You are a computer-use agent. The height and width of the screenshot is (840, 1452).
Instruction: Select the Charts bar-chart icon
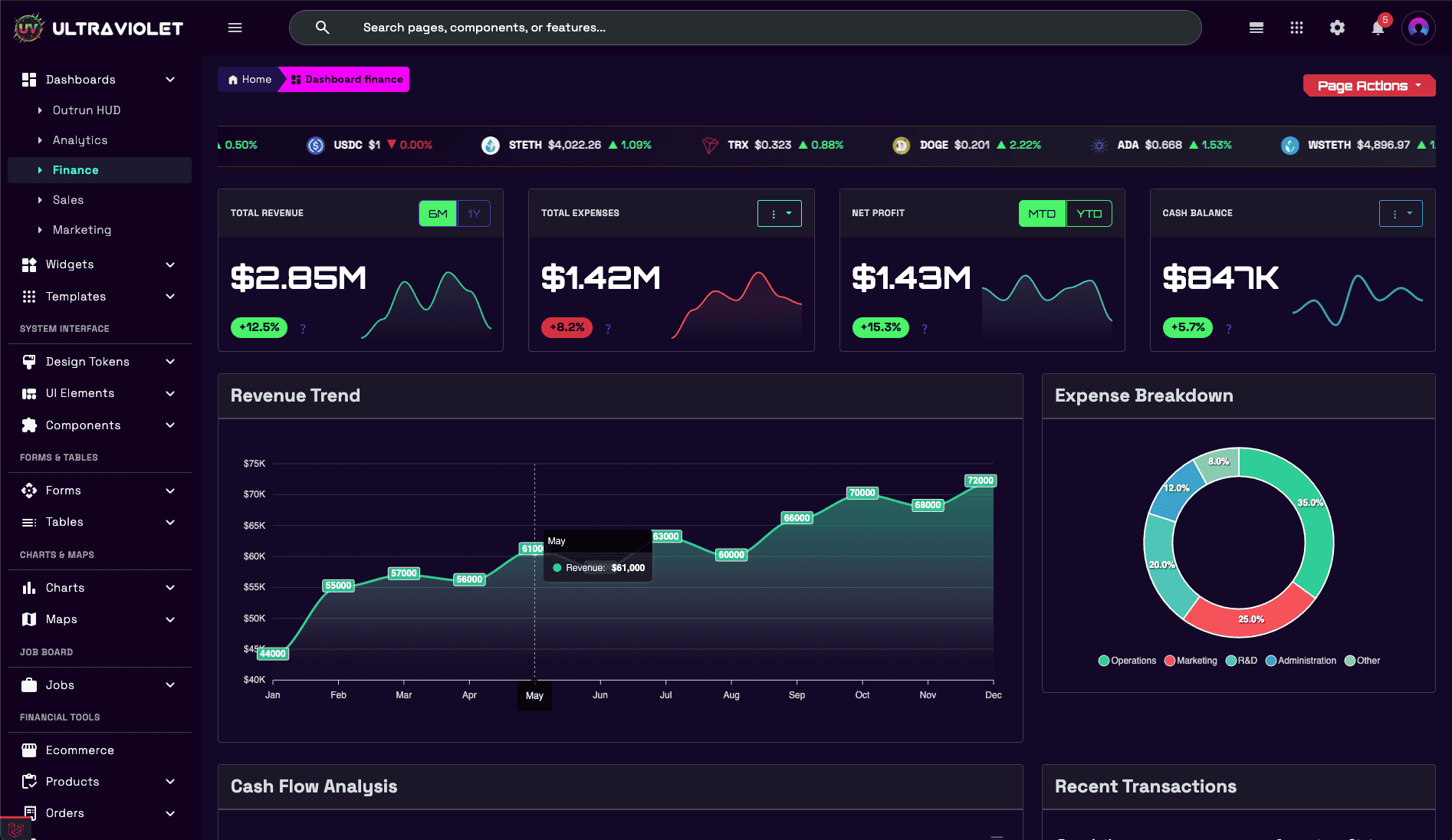29,587
